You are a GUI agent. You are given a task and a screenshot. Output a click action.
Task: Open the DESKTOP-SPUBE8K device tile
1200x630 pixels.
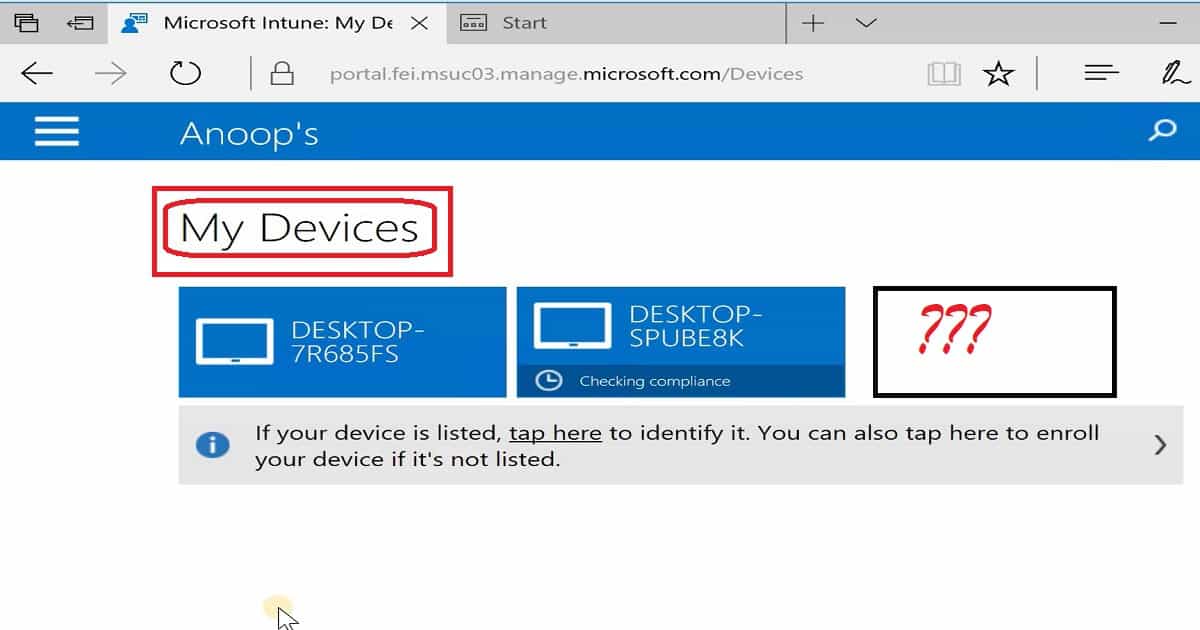pyautogui.click(x=681, y=342)
